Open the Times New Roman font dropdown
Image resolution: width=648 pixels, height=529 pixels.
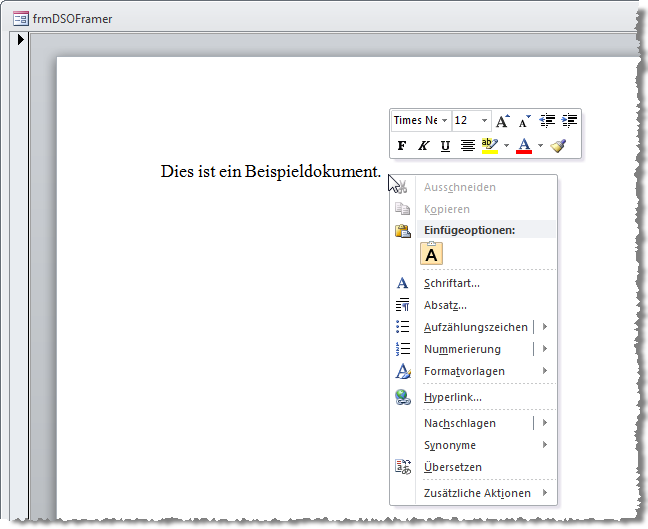pos(444,121)
